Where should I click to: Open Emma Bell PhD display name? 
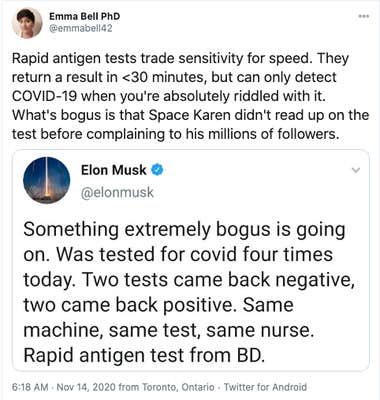pos(85,16)
